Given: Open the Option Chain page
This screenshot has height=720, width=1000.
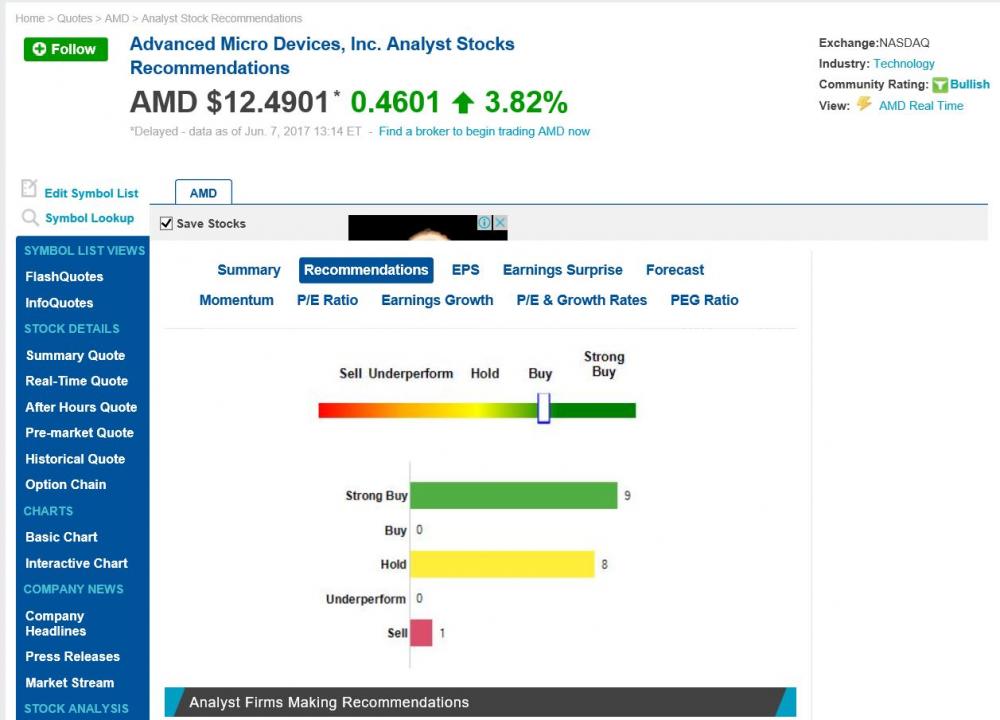Looking at the screenshot, I should click(x=66, y=485).
